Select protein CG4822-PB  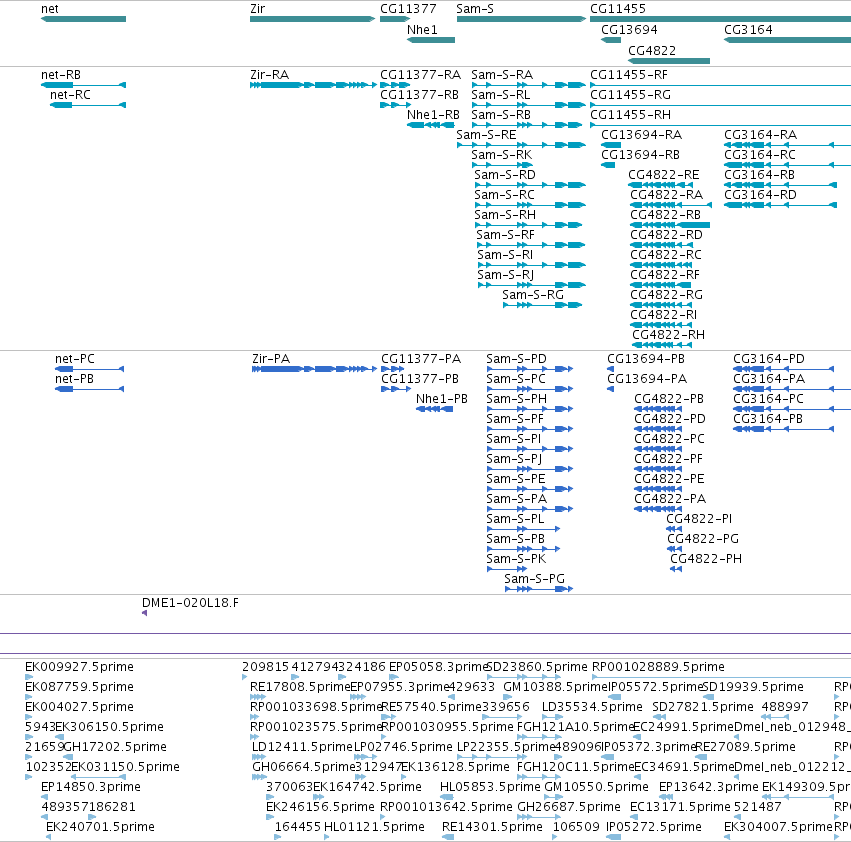pyautogui.click(x=658, y=409)
